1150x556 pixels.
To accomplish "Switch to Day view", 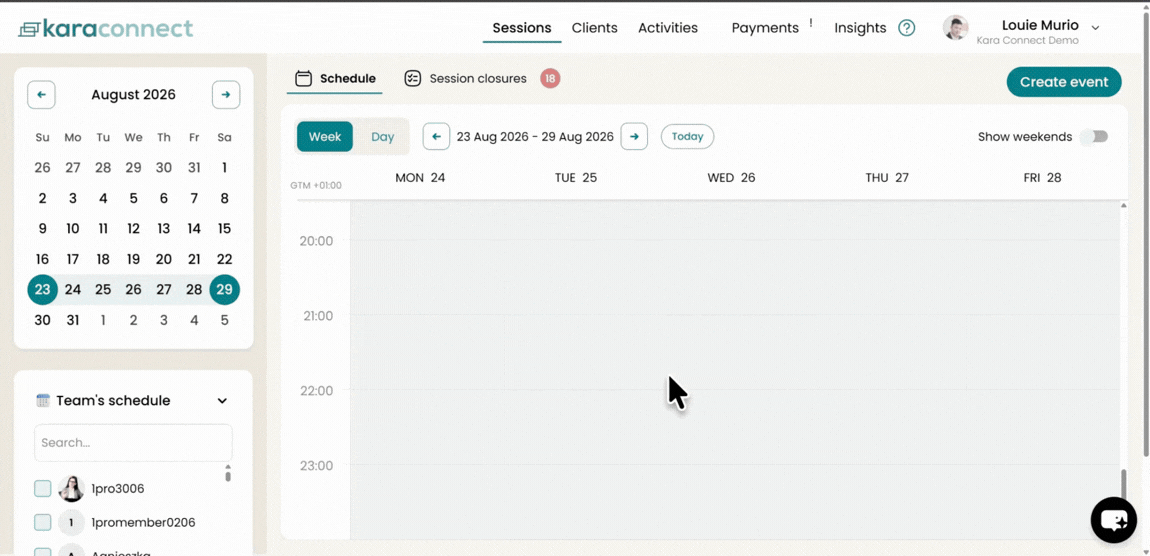I will tap(382, 136).
